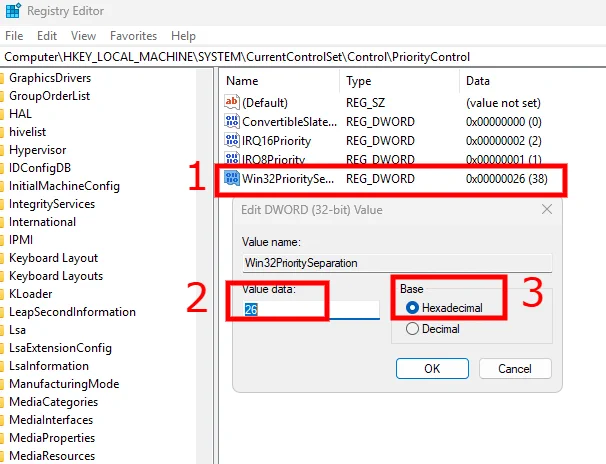Select the IntegrityServices key
Viewport: 606px width, 464px height.
[x=52, y=204]
